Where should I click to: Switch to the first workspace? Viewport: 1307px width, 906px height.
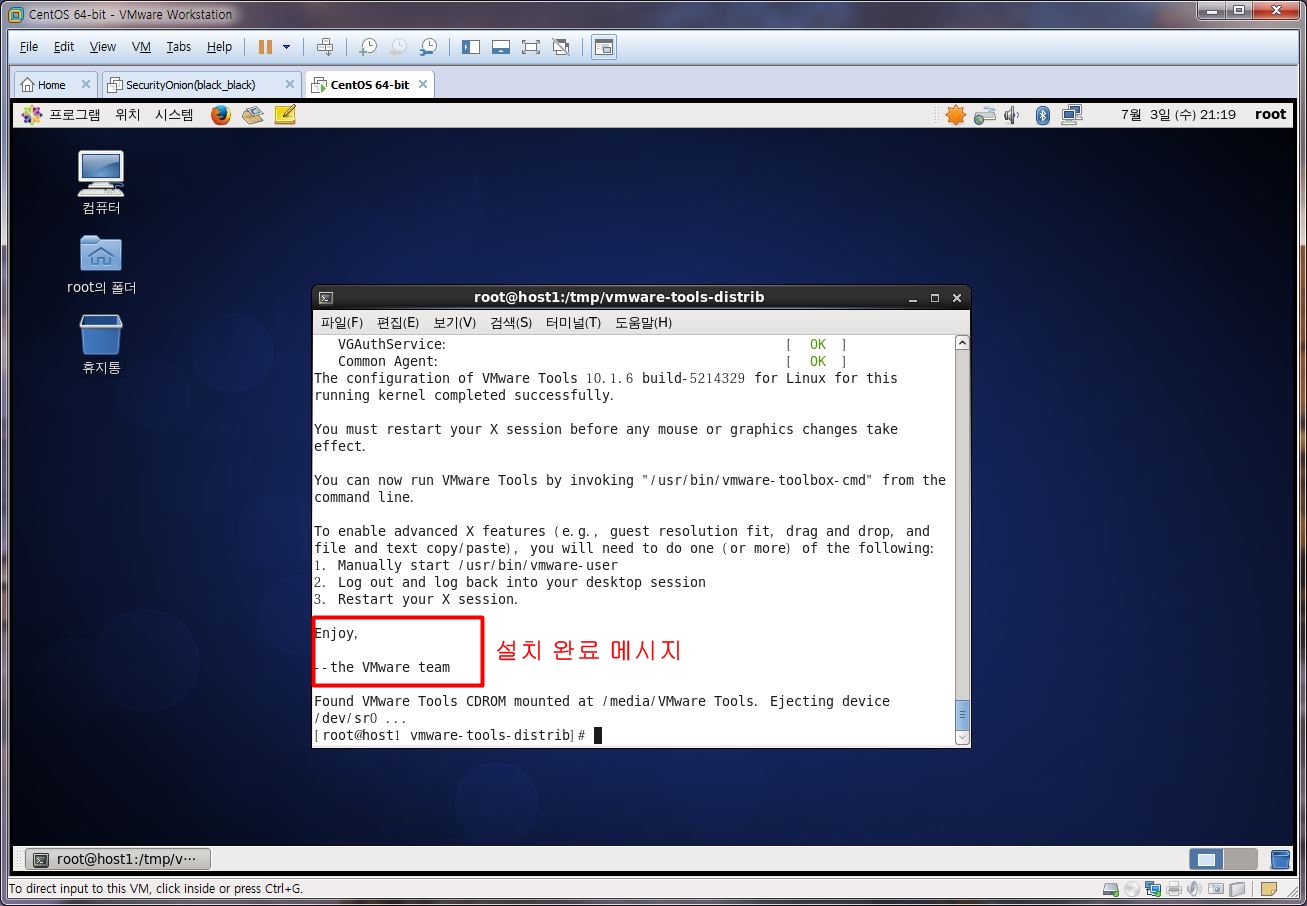[1207, 859]
